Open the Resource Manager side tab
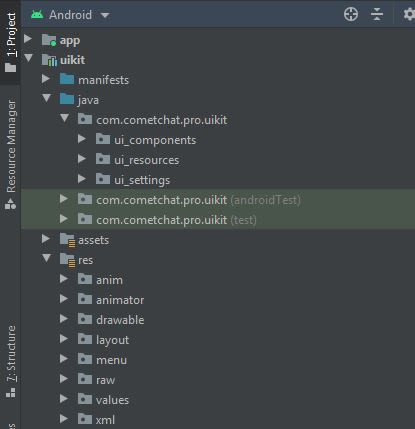This screenshot has height=429, width=415. click(x=10, y=154)
